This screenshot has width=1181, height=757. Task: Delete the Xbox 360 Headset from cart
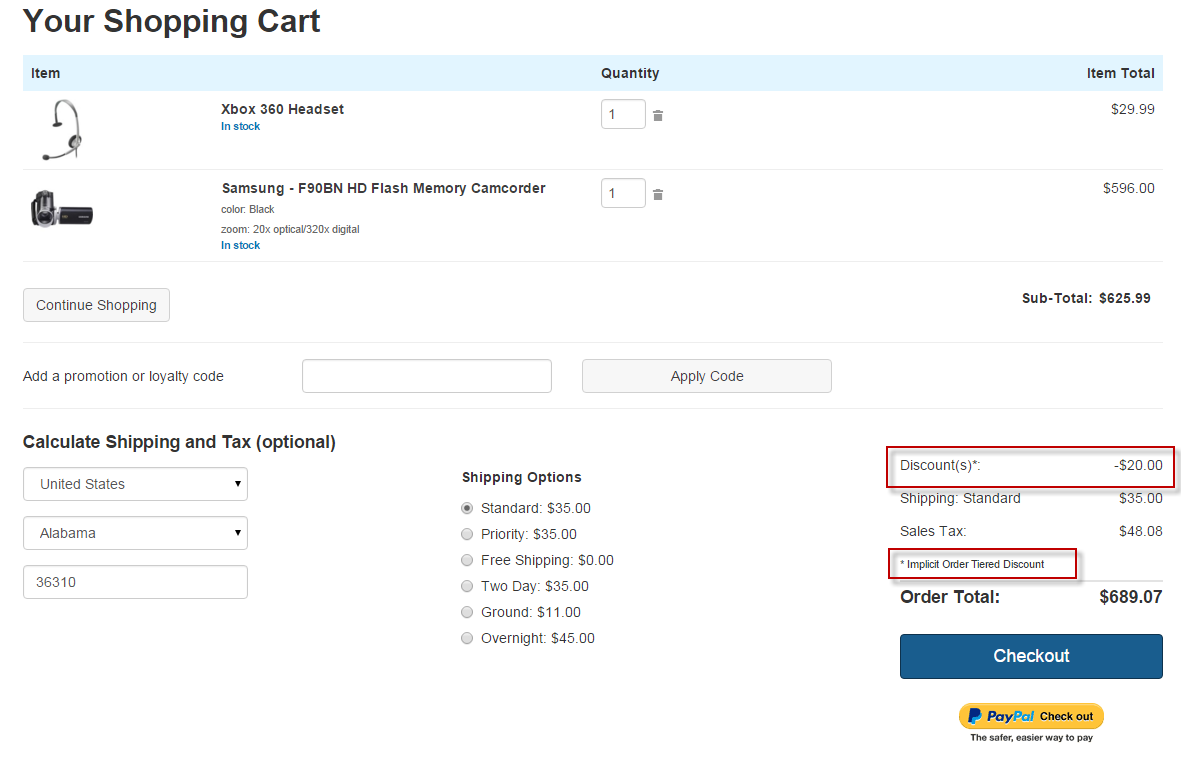click(658, 116)
